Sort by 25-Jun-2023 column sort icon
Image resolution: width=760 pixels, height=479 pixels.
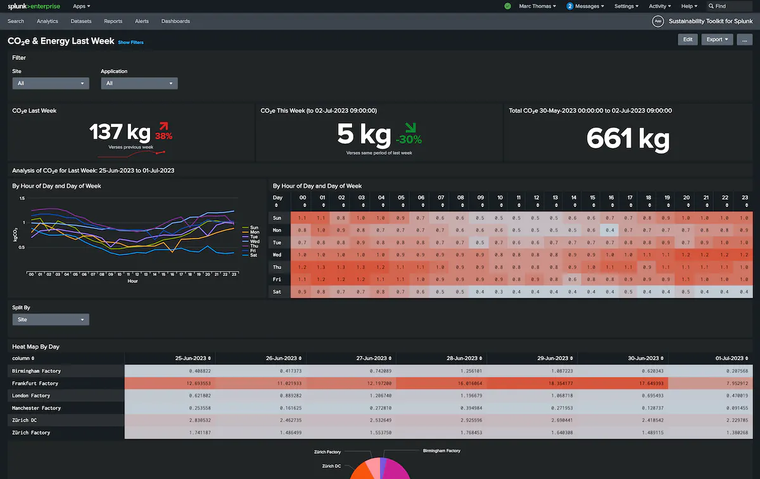(209, 358)
